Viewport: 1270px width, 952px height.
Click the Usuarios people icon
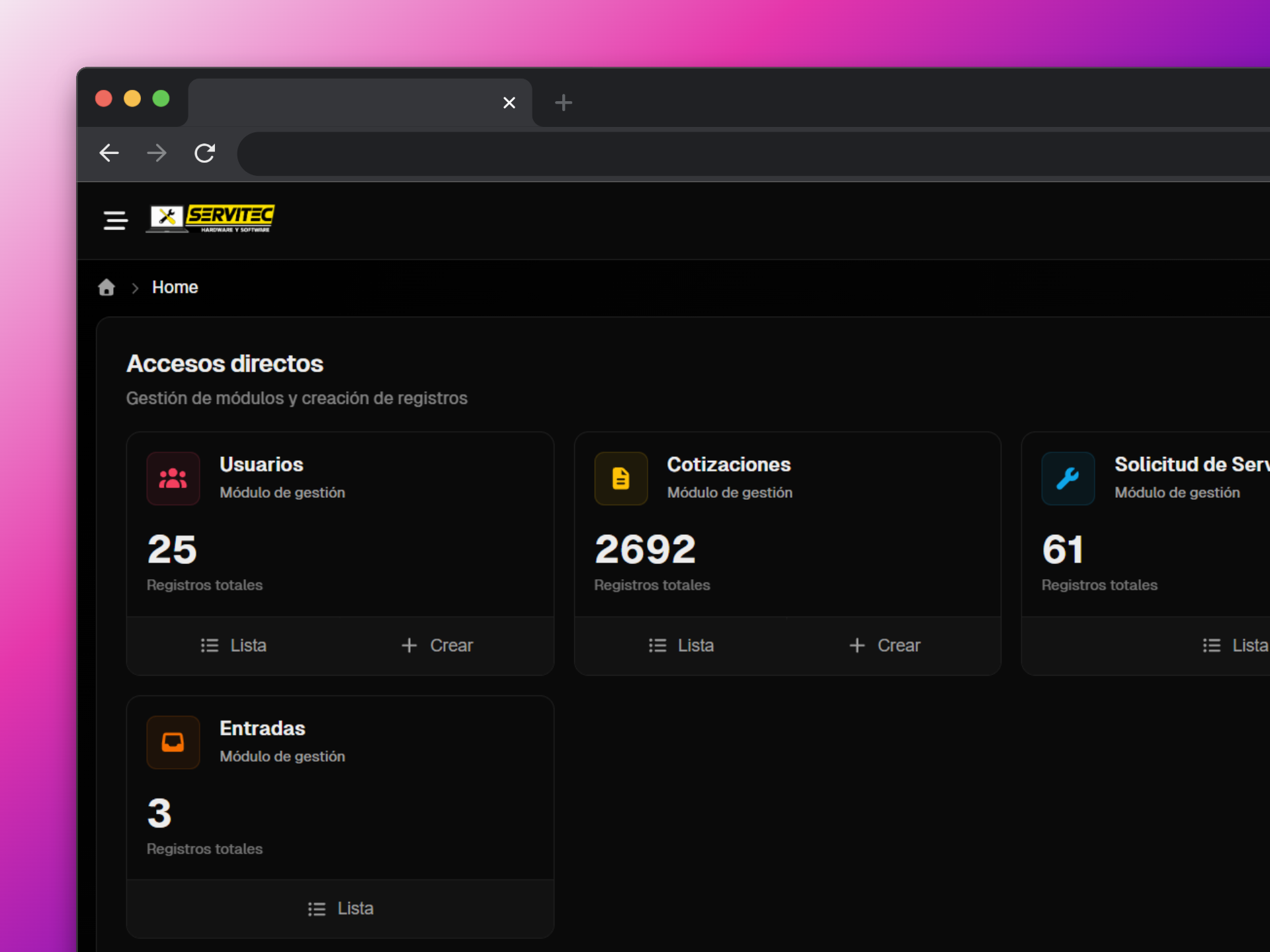tap(173, 479)
